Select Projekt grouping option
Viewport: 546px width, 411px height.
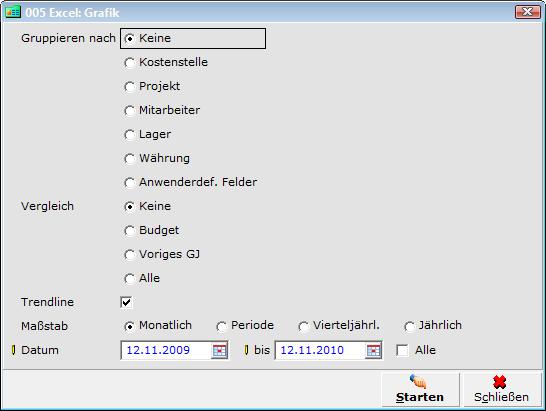152,86
